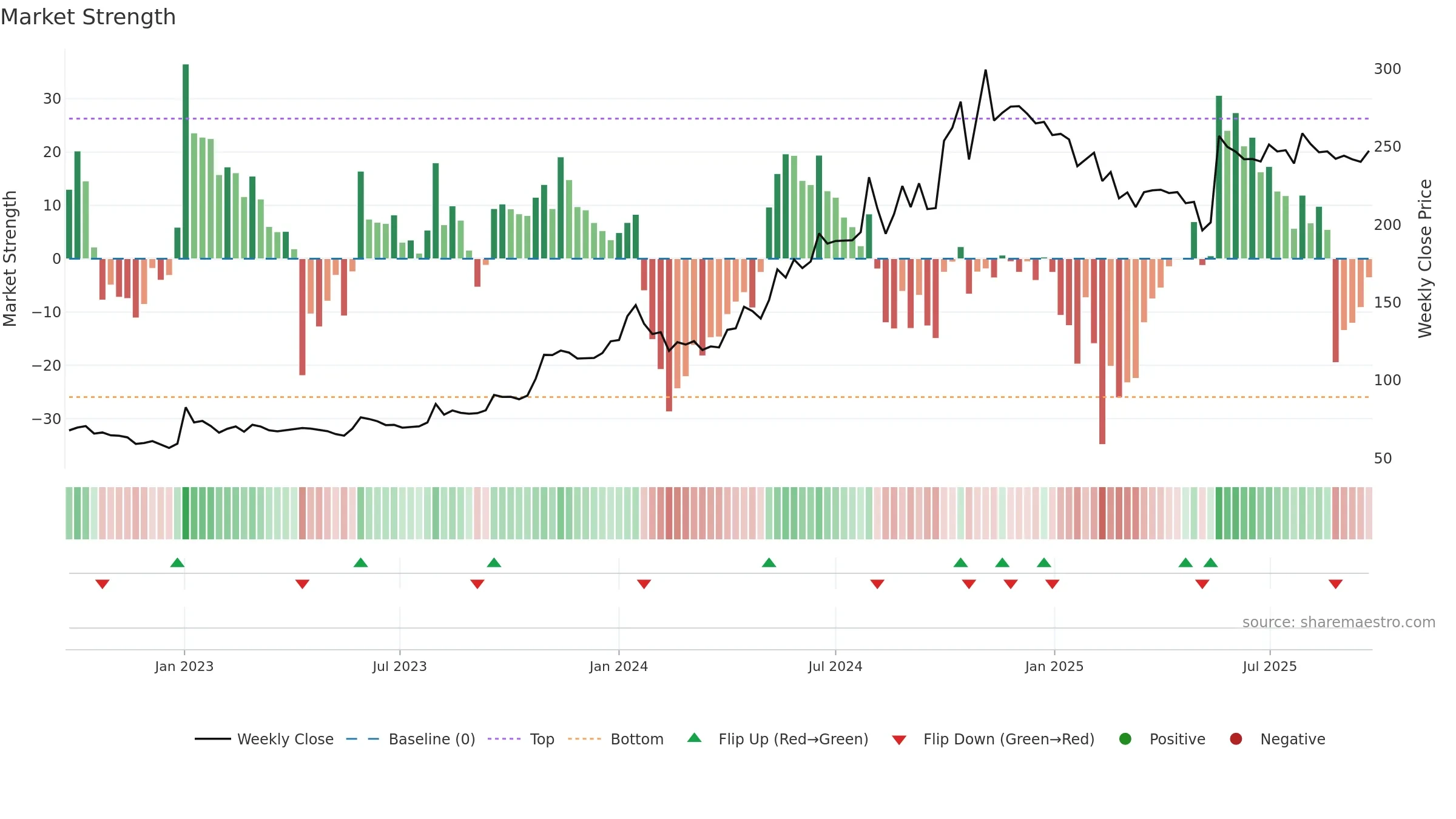Click the chart title Market Strength
The image size is (1456, 819).
click(x=88, y=17)
